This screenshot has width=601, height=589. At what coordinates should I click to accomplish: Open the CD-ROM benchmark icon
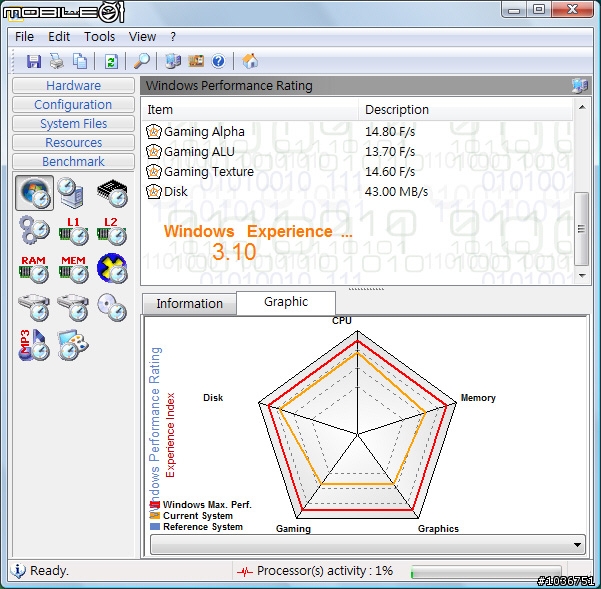112,307
